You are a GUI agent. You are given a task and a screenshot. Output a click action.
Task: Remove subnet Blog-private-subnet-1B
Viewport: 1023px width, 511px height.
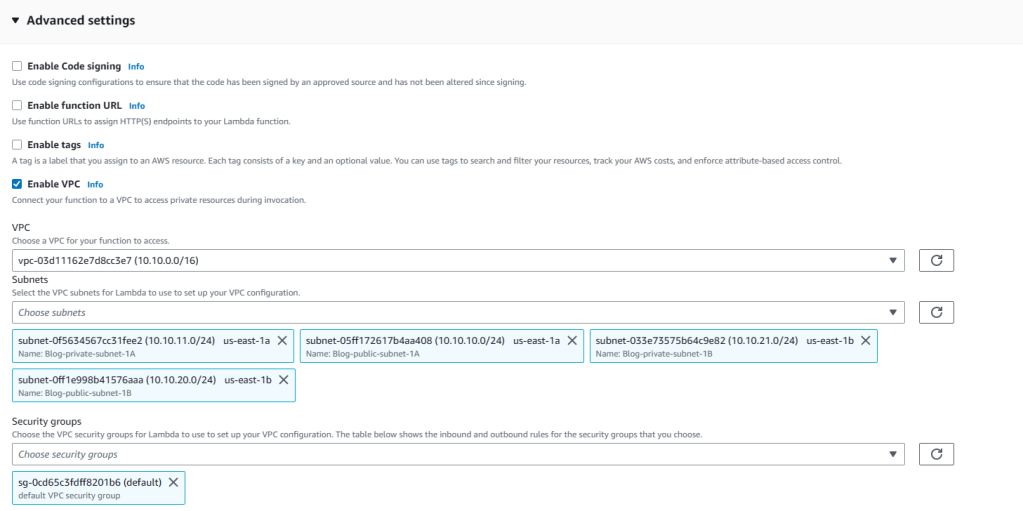tap(866, 340)
